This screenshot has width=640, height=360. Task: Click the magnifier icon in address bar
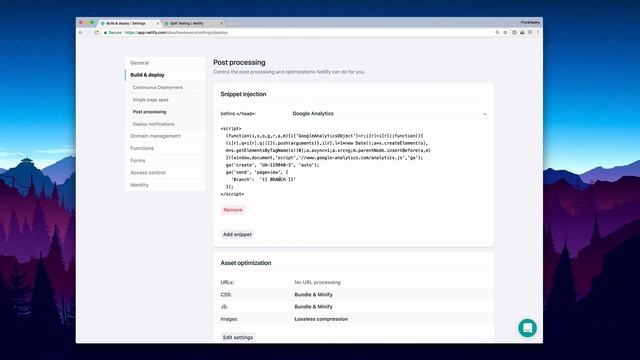coord(497,32)
